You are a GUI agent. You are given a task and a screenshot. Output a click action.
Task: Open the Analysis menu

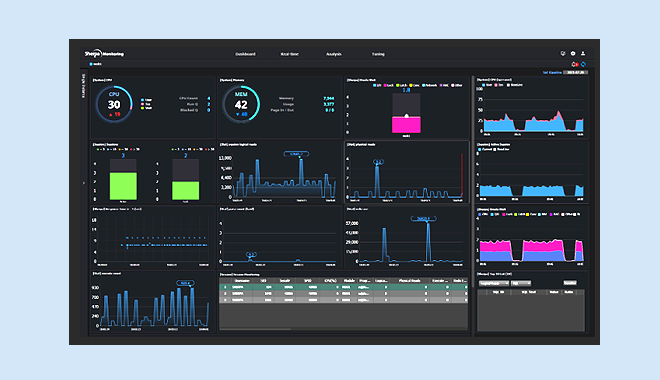tap(334, 54)
